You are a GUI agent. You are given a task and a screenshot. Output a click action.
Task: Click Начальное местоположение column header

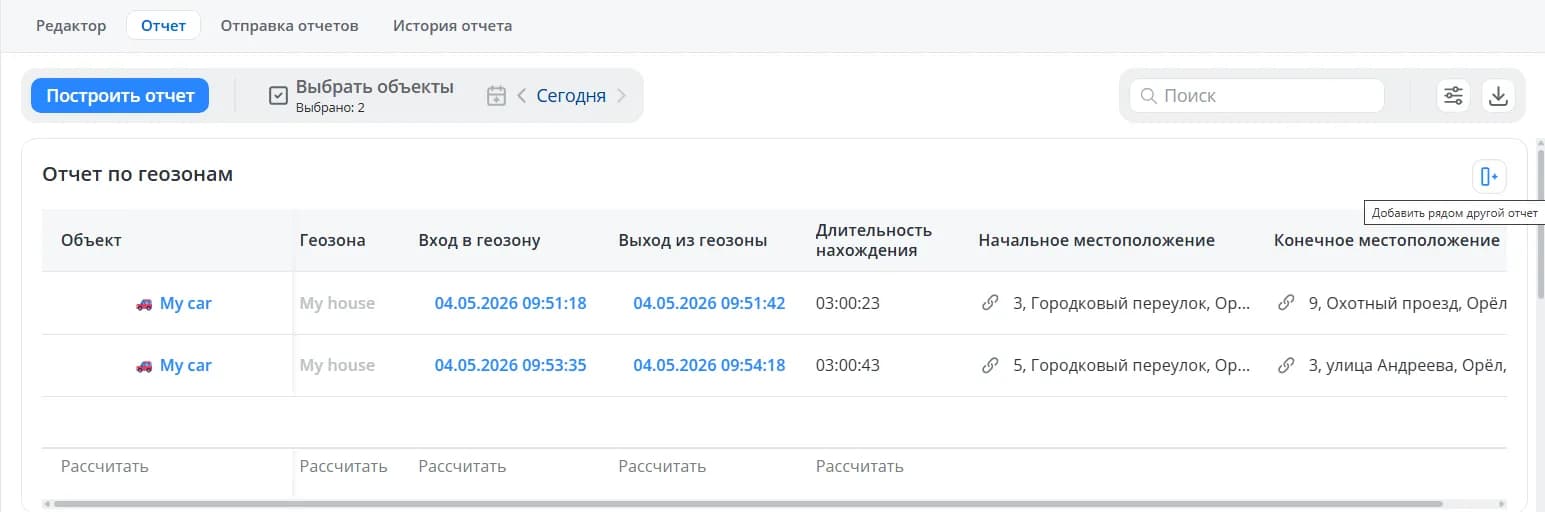1097,240
